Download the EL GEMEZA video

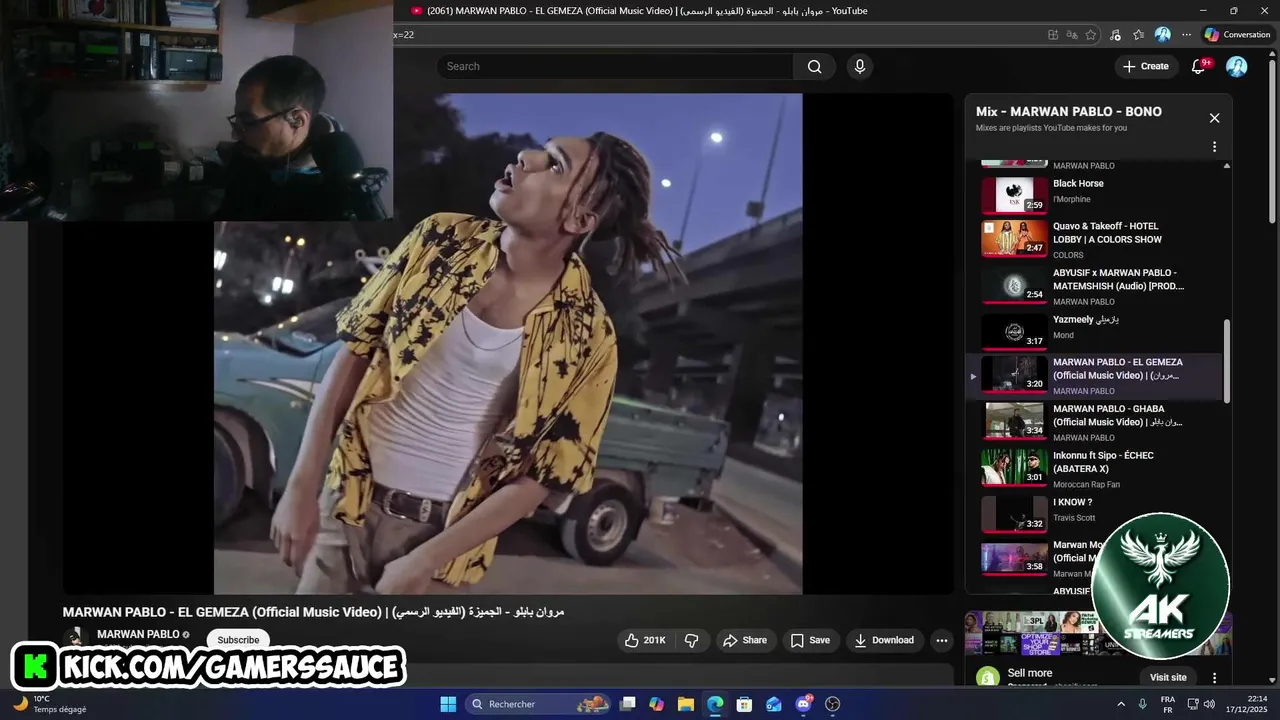884,640
